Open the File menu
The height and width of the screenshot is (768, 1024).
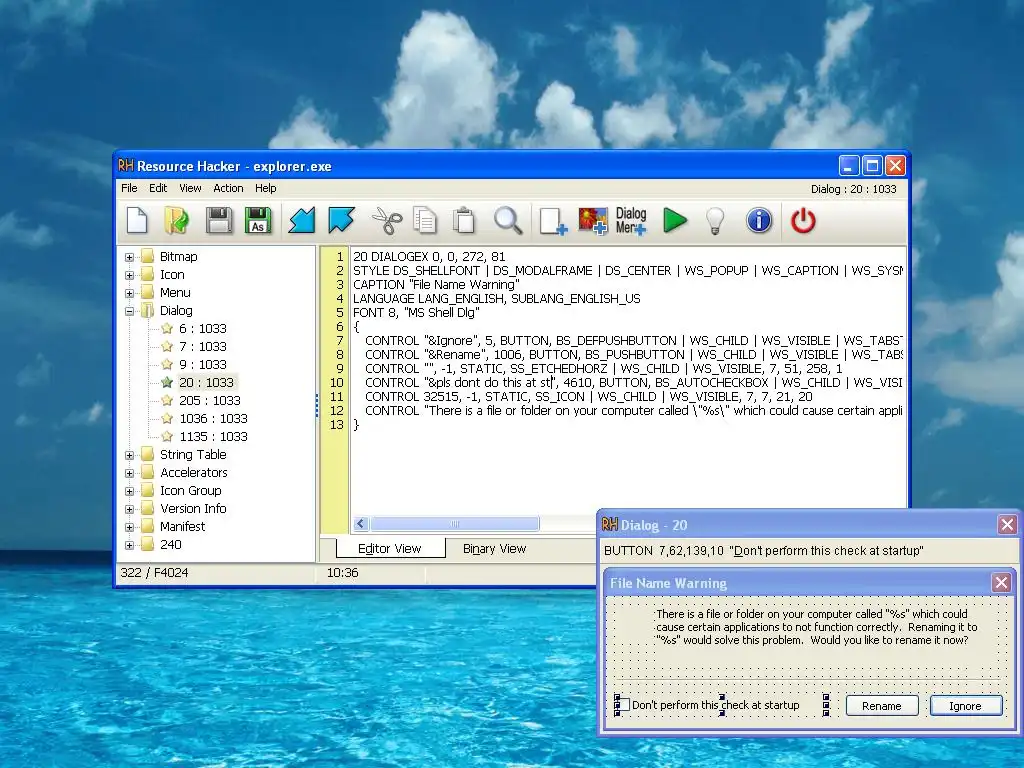129,188
